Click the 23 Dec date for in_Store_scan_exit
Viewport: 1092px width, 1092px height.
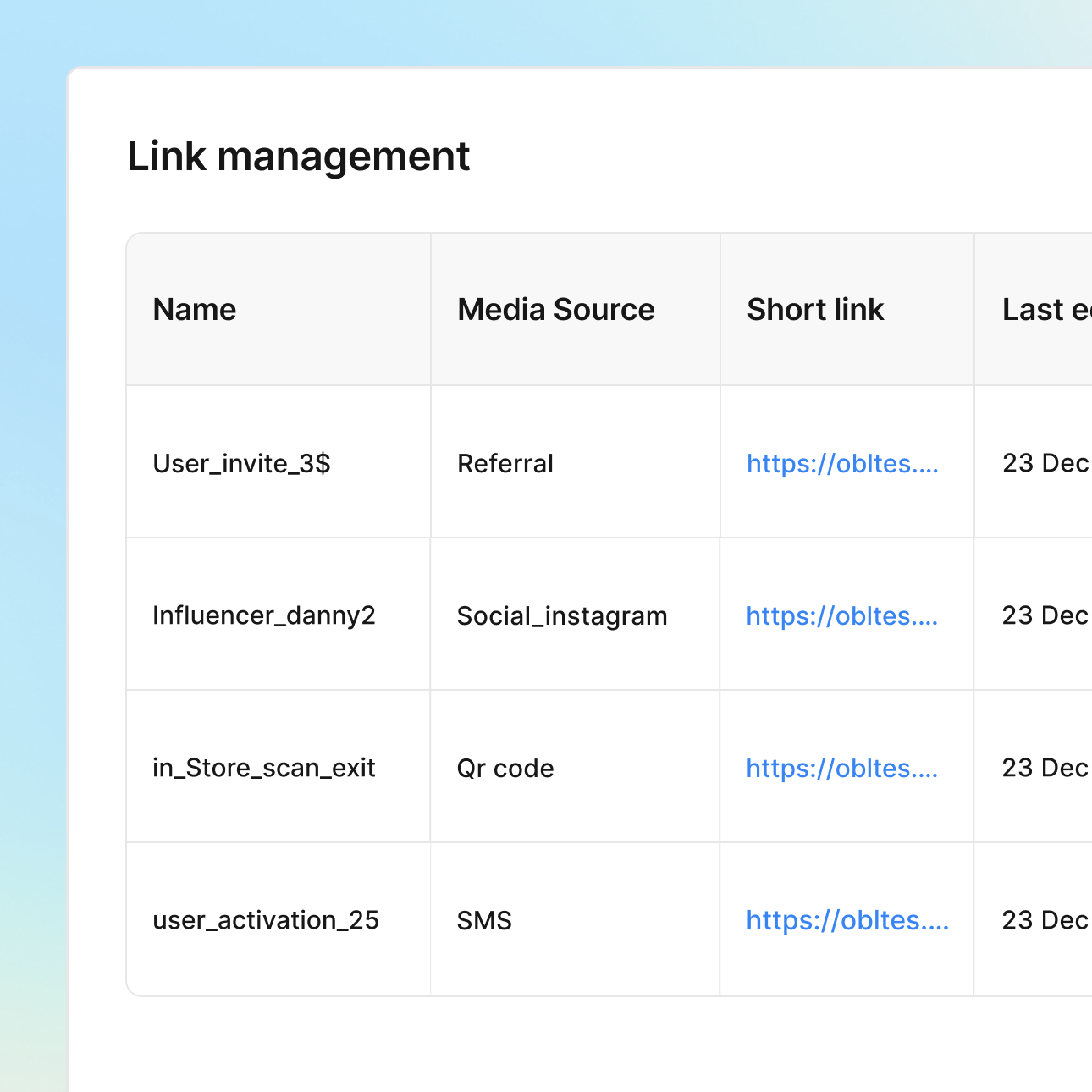1045,768
